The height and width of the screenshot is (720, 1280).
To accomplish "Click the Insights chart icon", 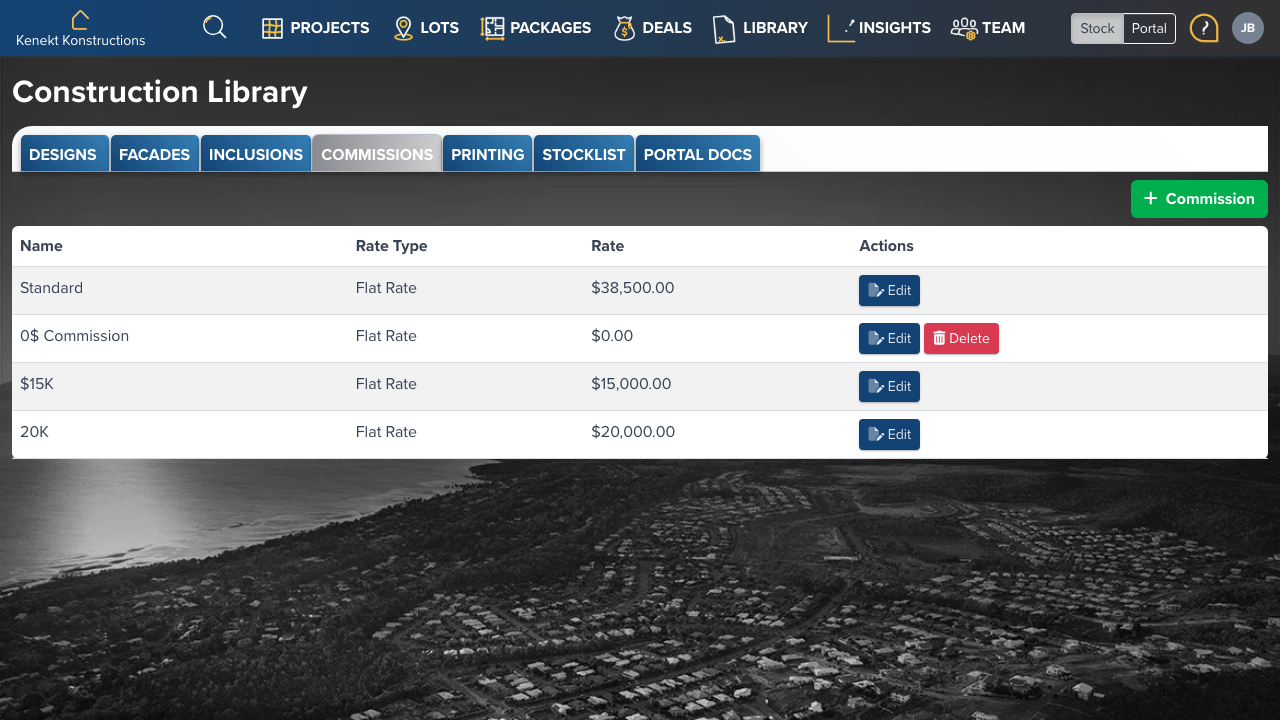I will tap(841, 28).
